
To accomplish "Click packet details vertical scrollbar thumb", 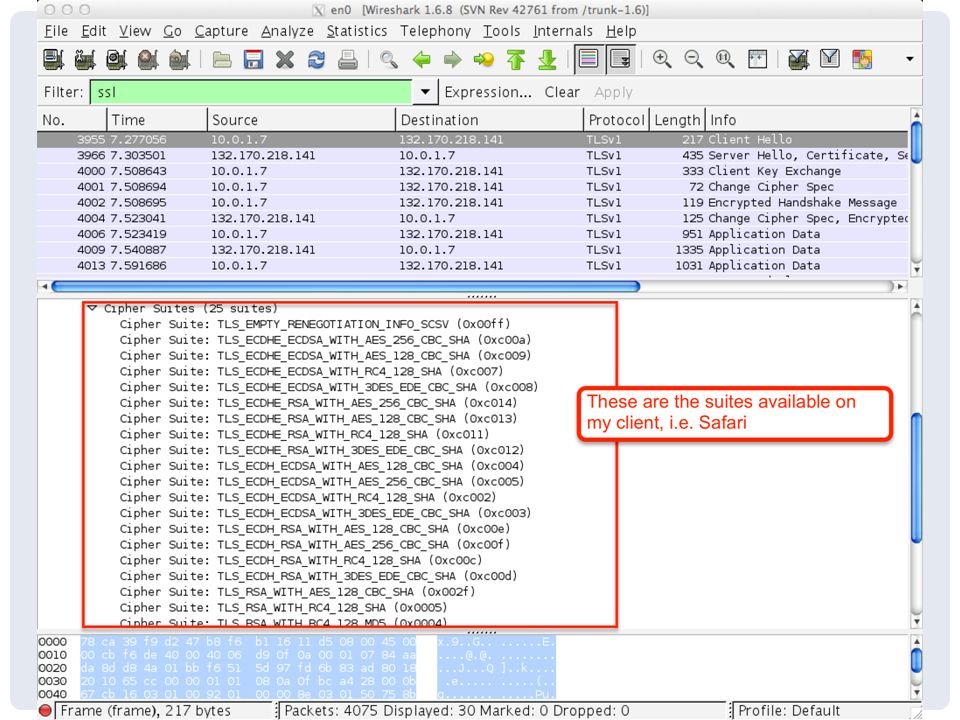I will point(916,478).
